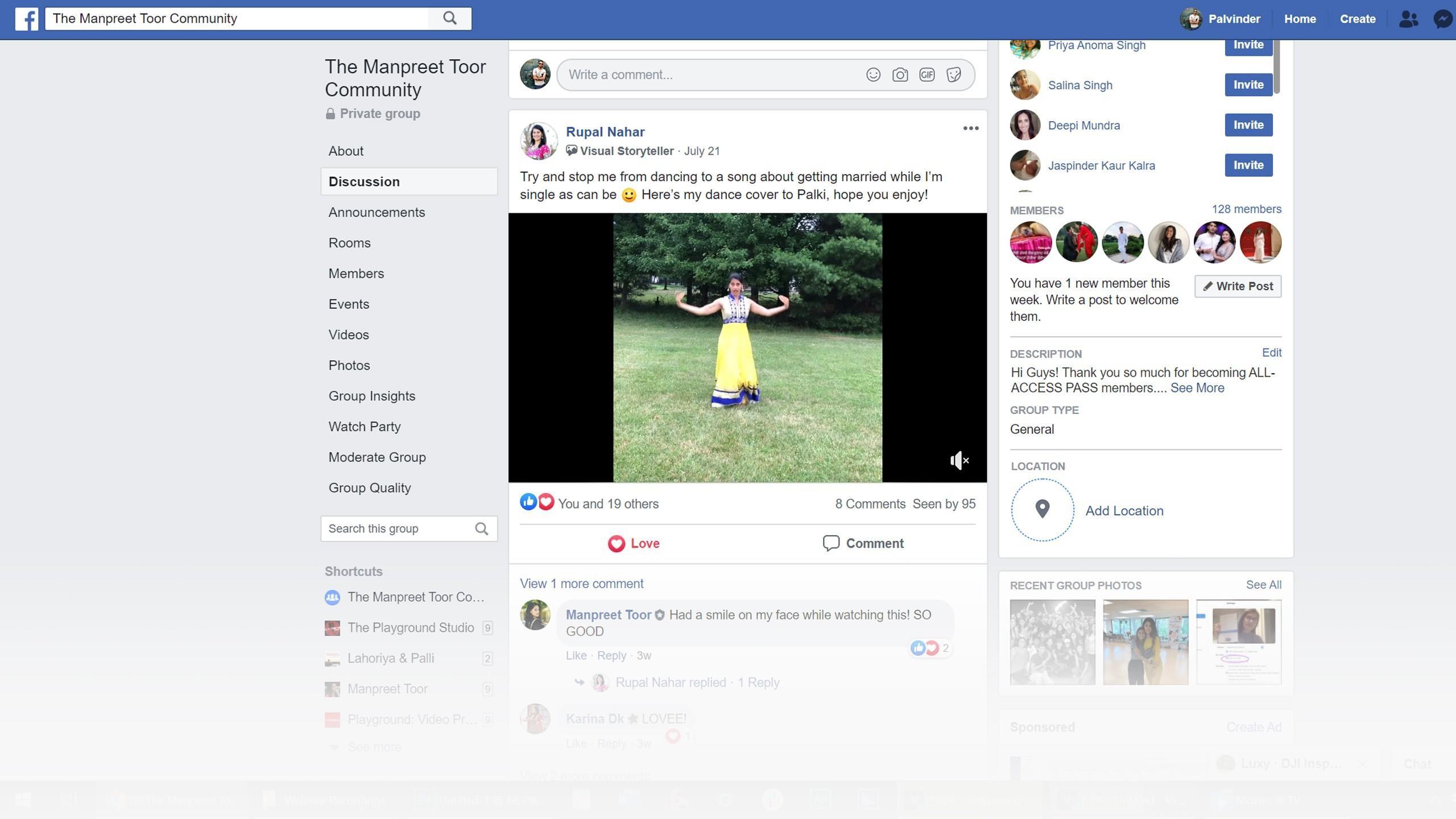Open the first recent group photo thumbnail
Image resolution: width=1456 pixels, height=819 pixels.
click(1052, 642)
